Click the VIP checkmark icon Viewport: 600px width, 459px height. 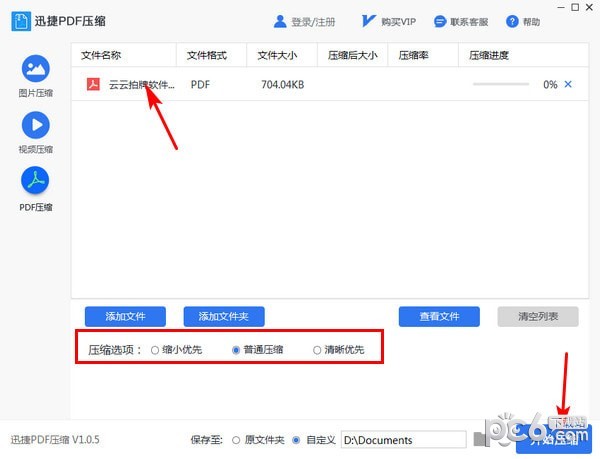point(368,21)
